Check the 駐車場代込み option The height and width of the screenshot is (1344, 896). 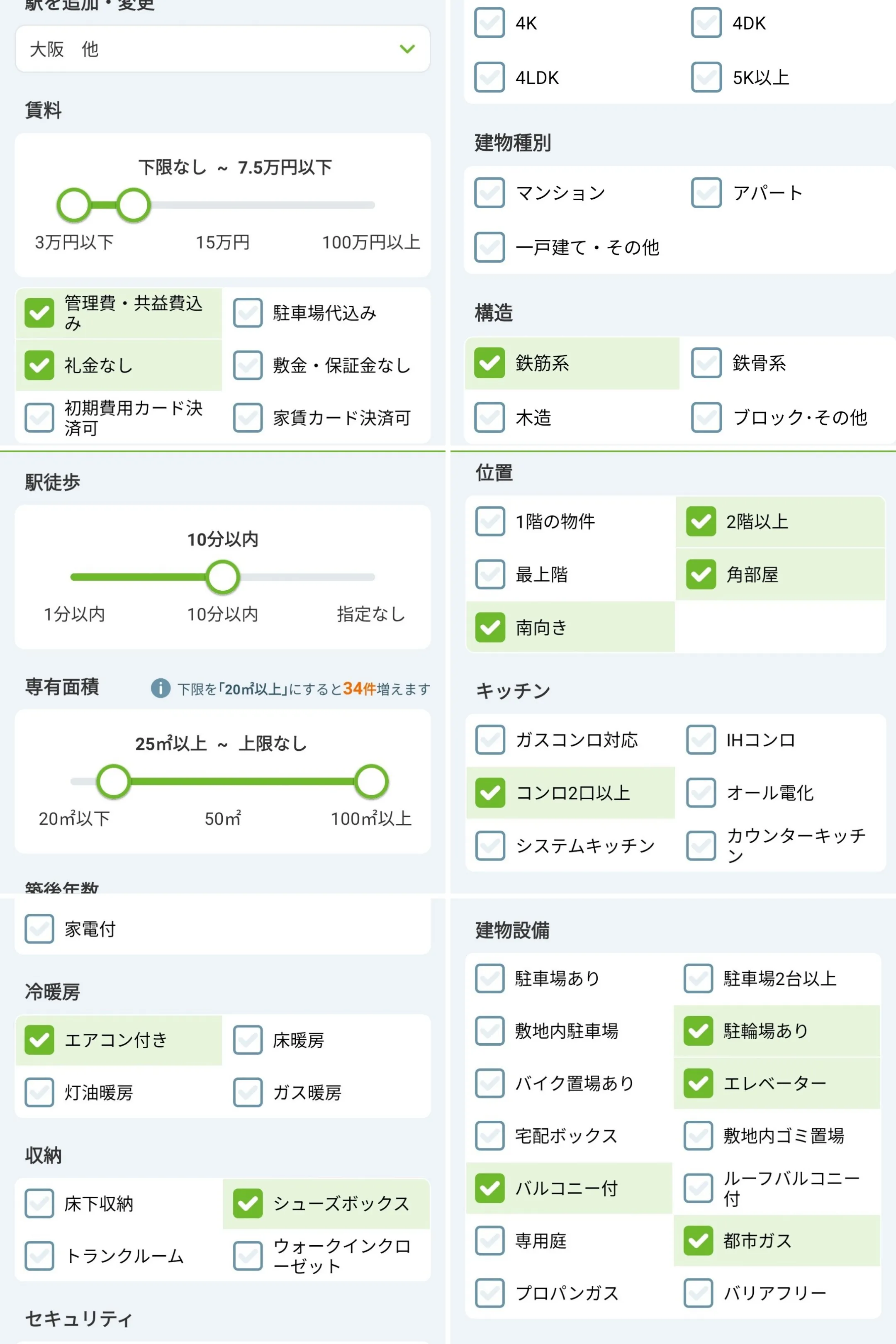pos(247,313)
